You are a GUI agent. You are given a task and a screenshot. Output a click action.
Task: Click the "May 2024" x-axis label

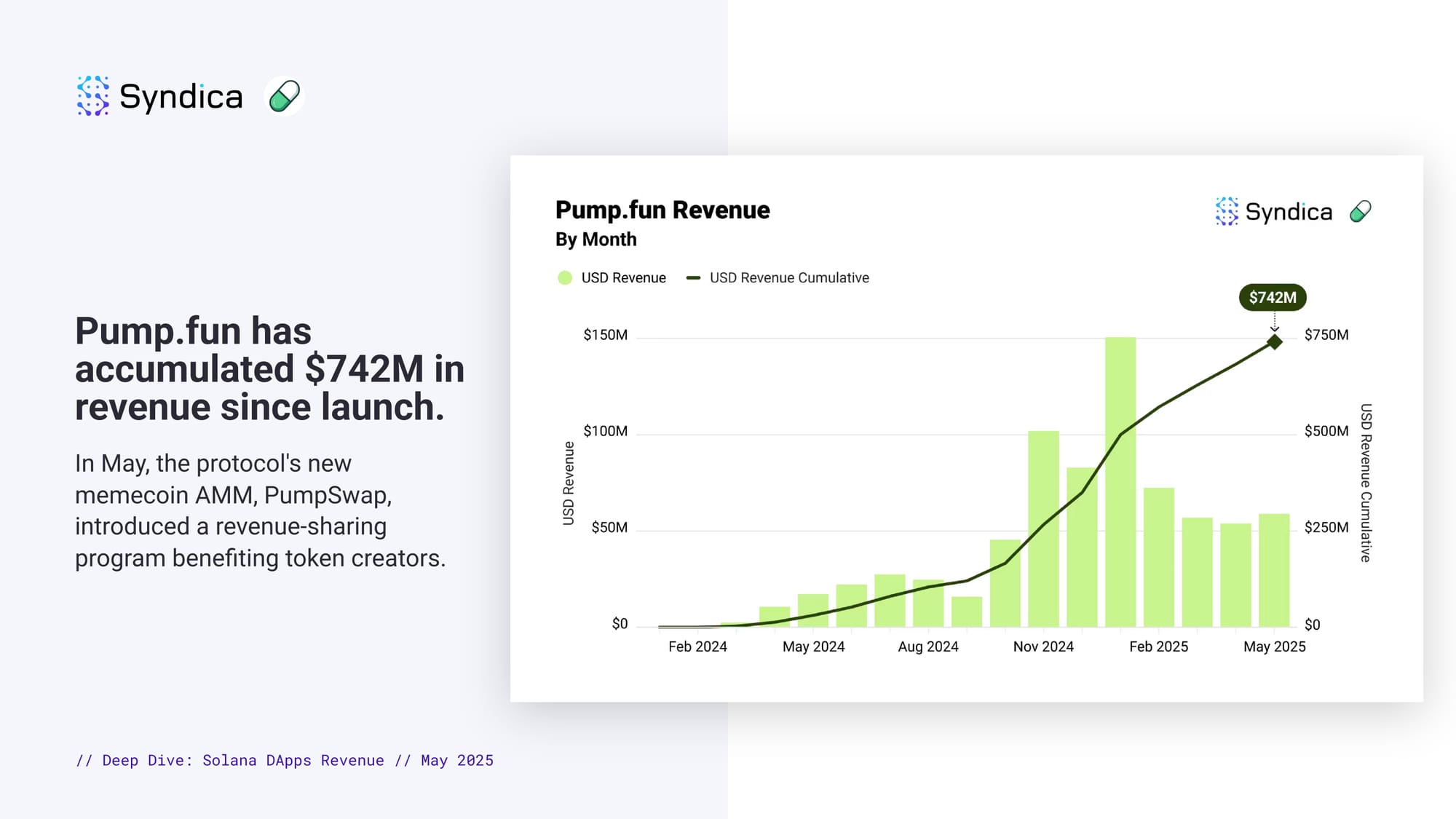pos(813,646)
